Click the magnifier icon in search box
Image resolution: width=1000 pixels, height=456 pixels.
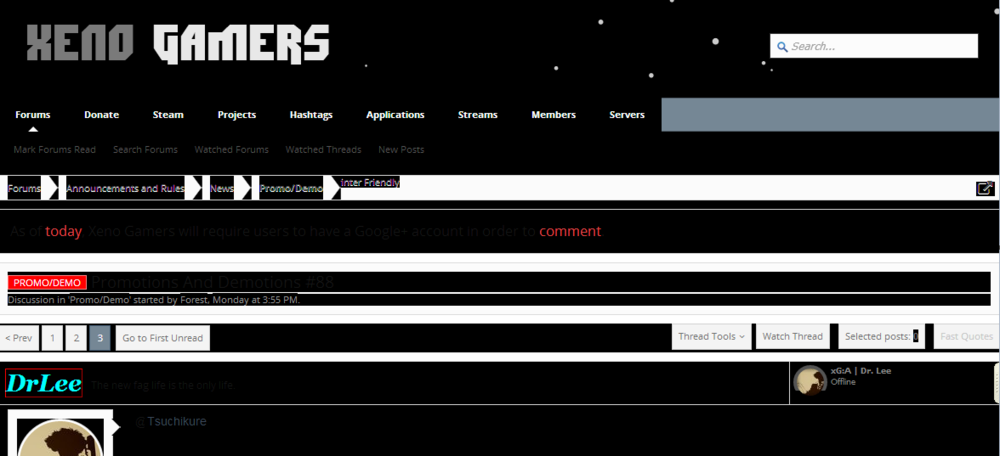tap(783, 47)
